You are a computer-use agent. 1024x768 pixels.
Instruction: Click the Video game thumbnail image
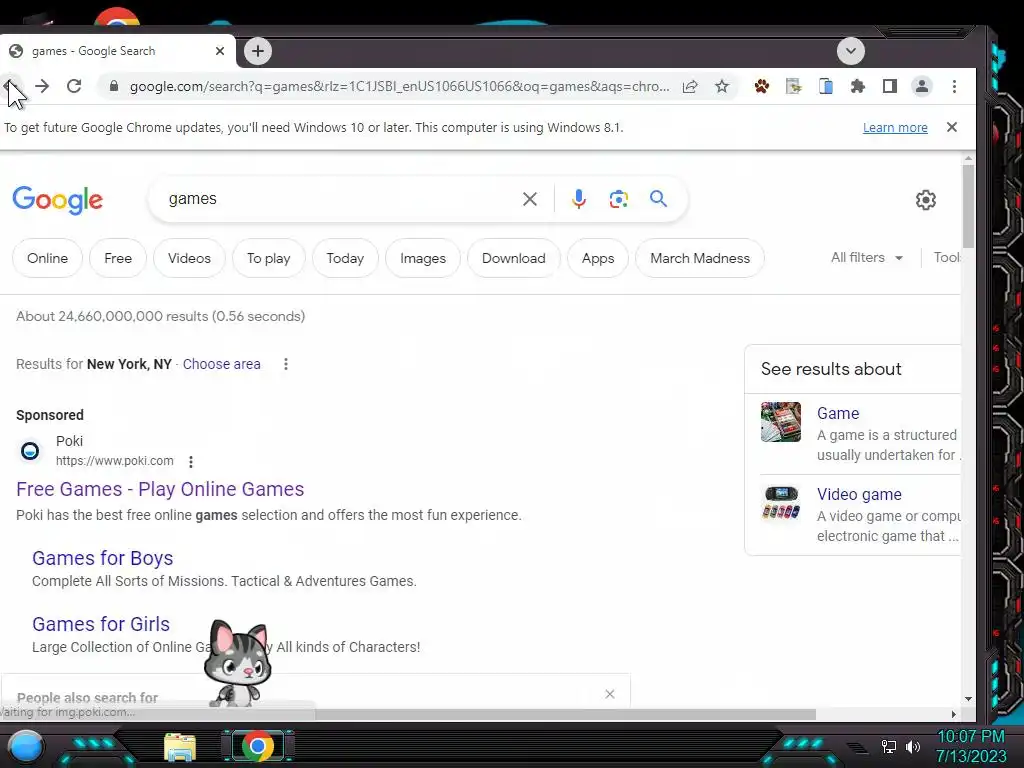pyautogui.click(x=781, y=503)
